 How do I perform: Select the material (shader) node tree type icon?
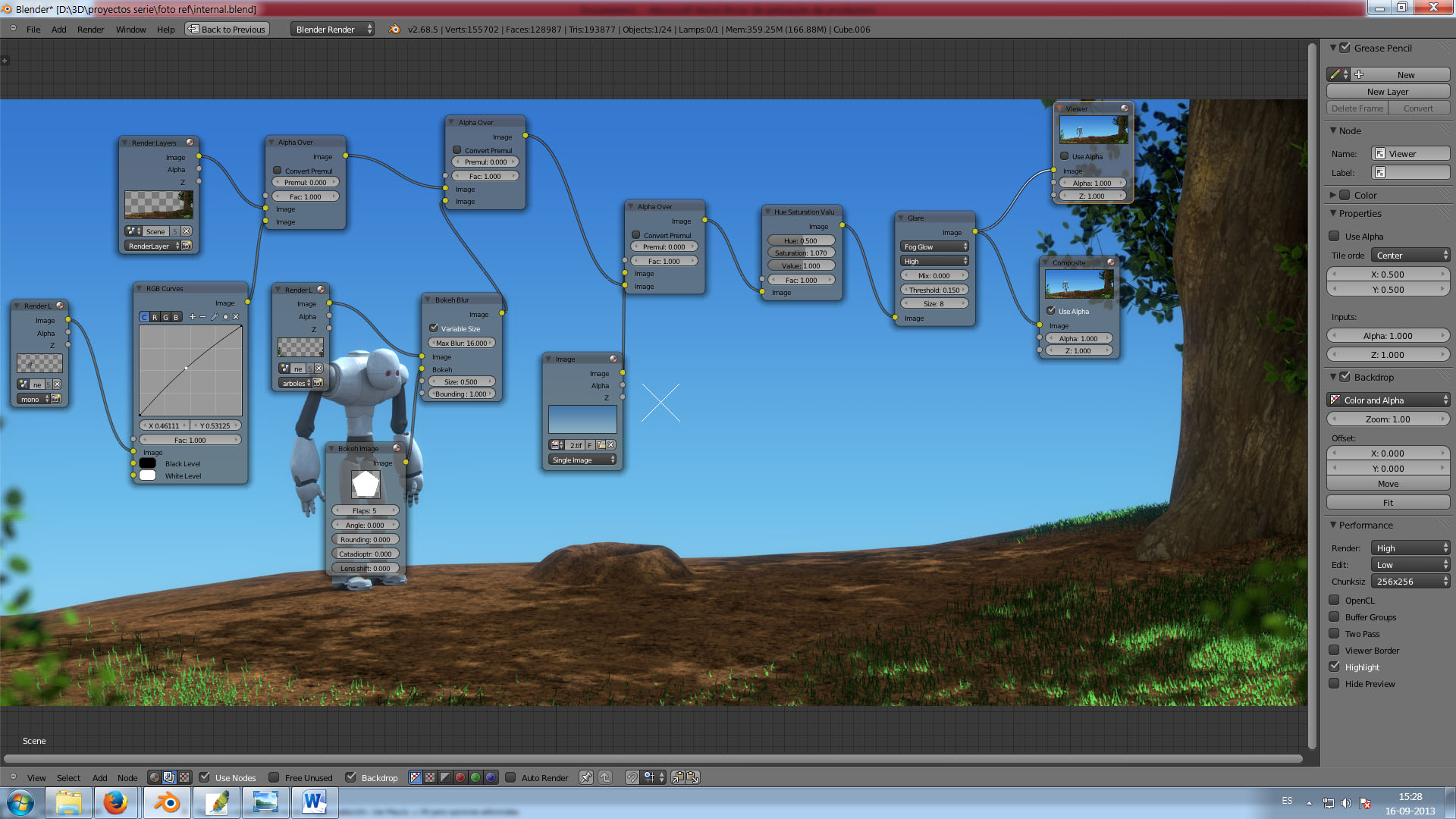(155, 777)
